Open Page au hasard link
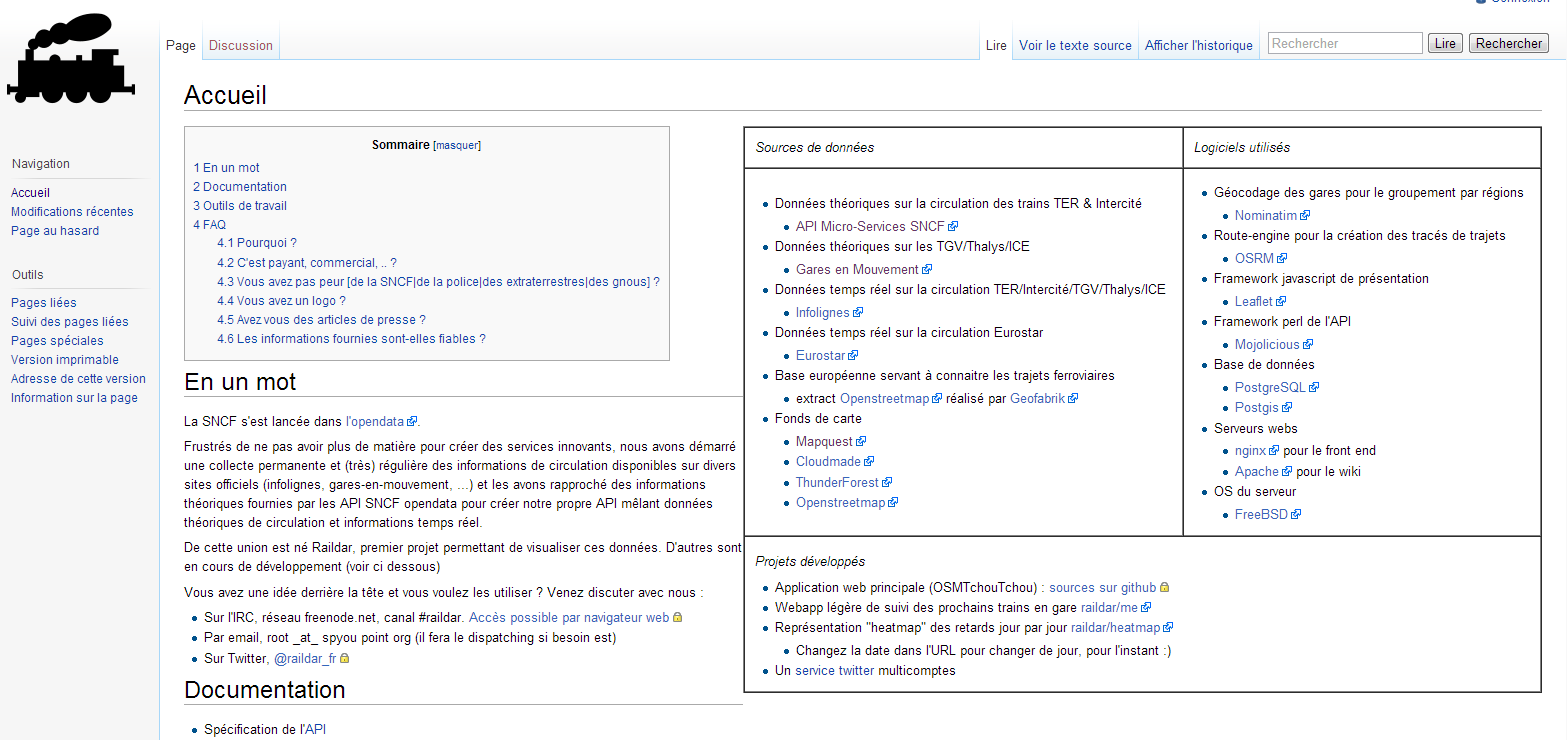The width and height of the screenshot is (1567, 740). [55, 231]
